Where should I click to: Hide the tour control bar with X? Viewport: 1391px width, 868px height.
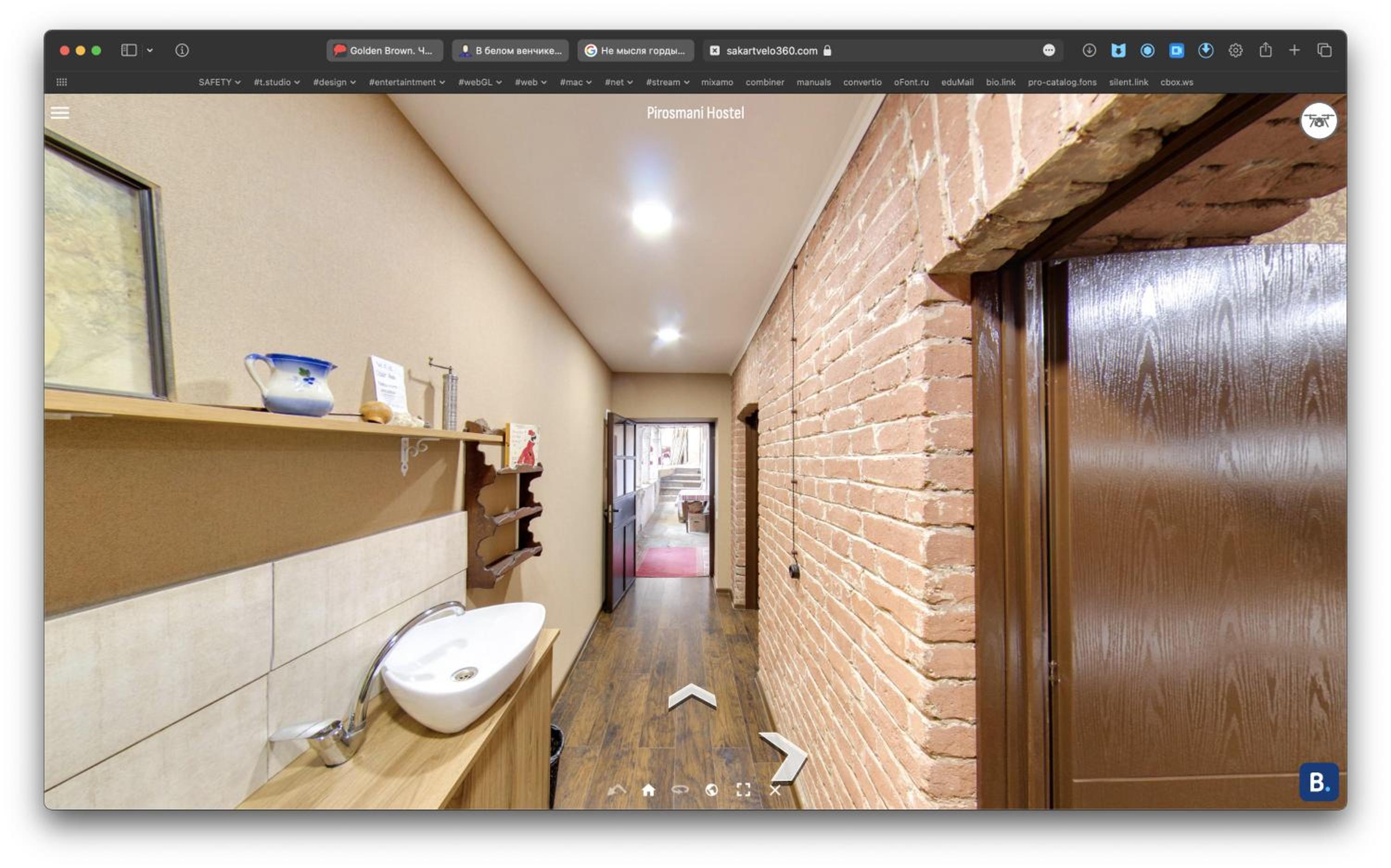click(x=775, y=790)
